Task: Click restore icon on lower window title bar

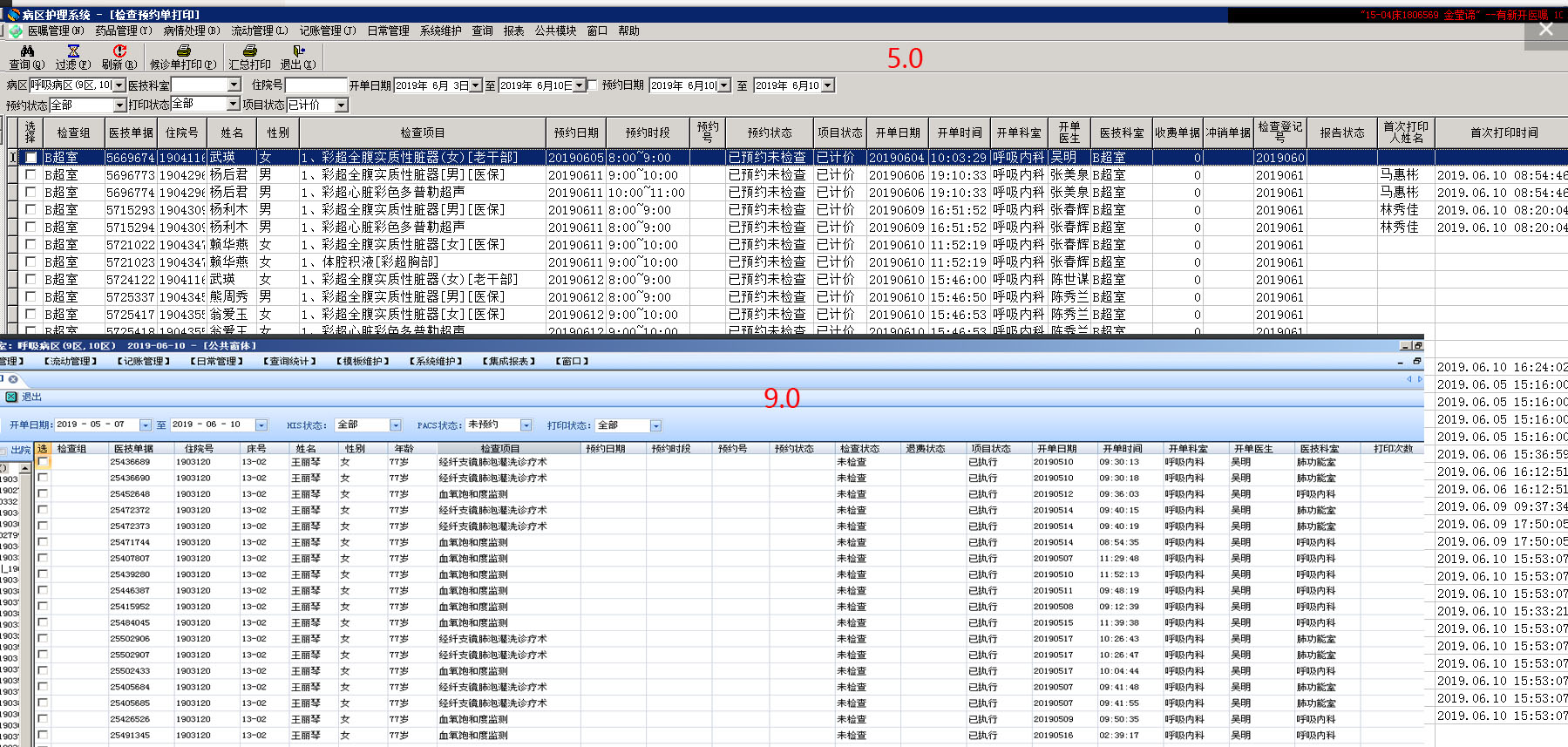Action: click(x=1417, y=346)
